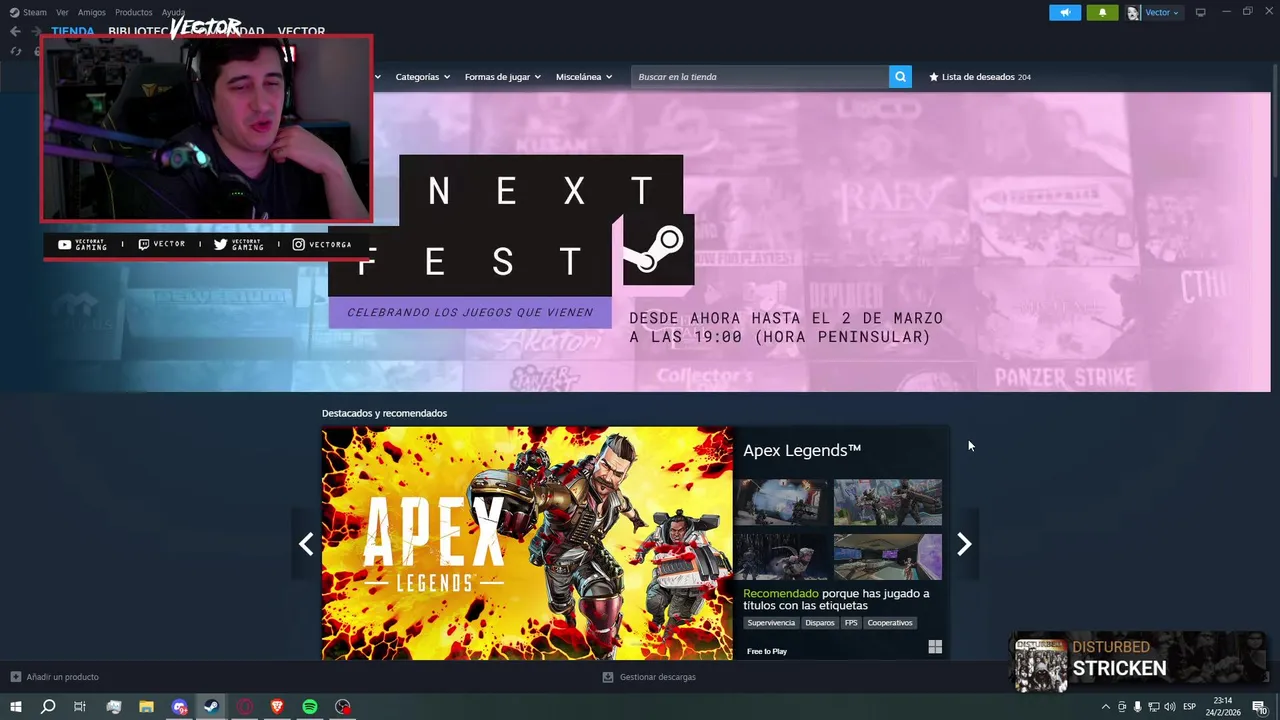View the top-left Apex Legends screenshot

[x=782, y=502]
